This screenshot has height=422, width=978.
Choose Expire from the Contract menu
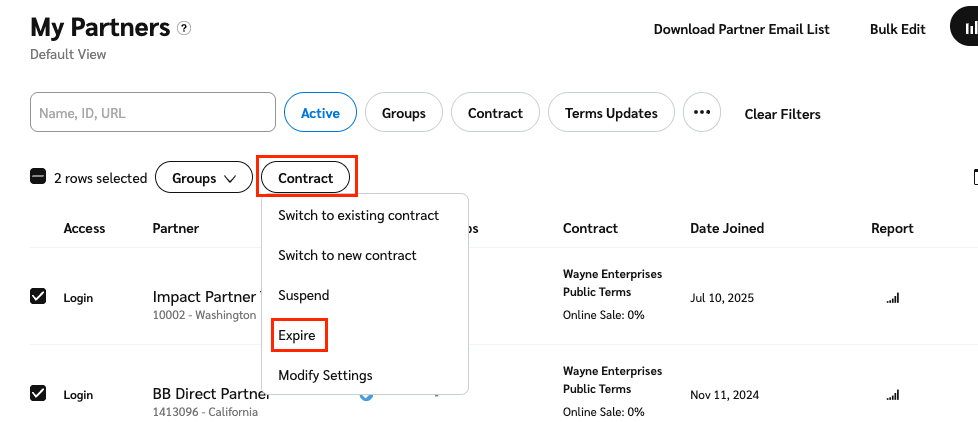click(x=297, y=336)
